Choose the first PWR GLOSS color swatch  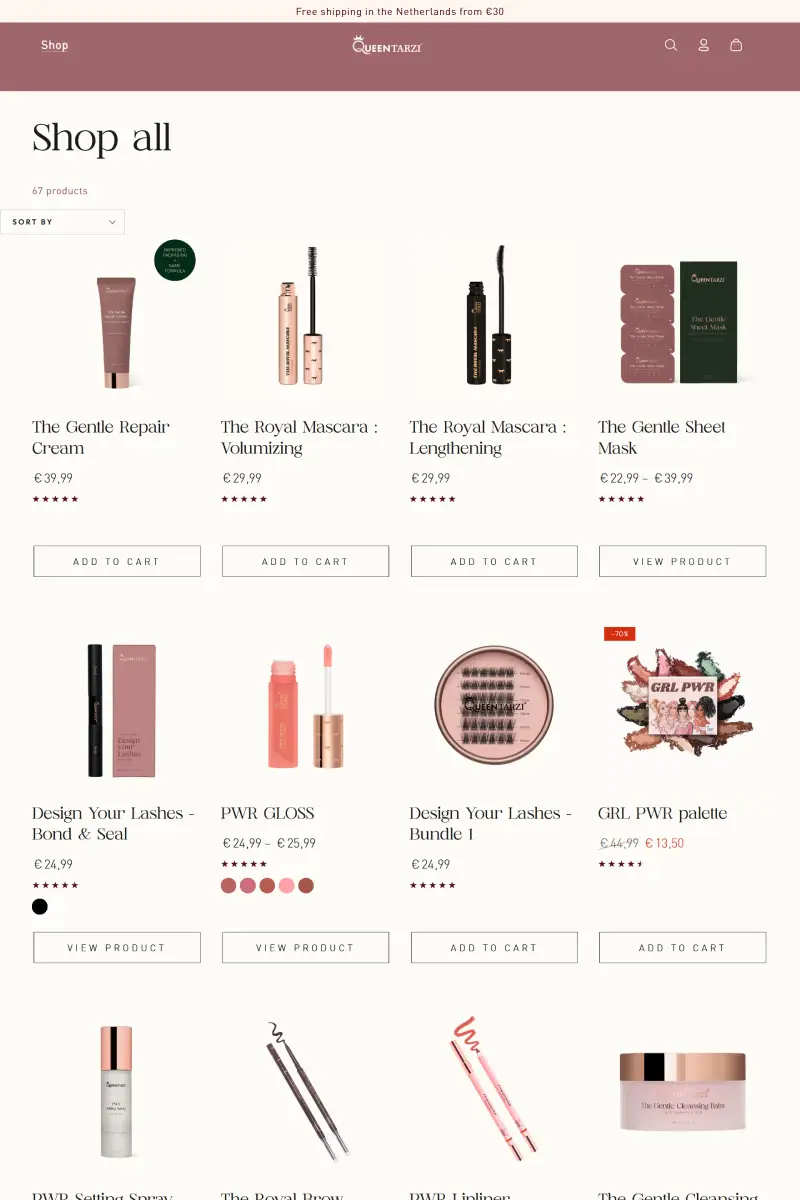click(x=229, y=886)
